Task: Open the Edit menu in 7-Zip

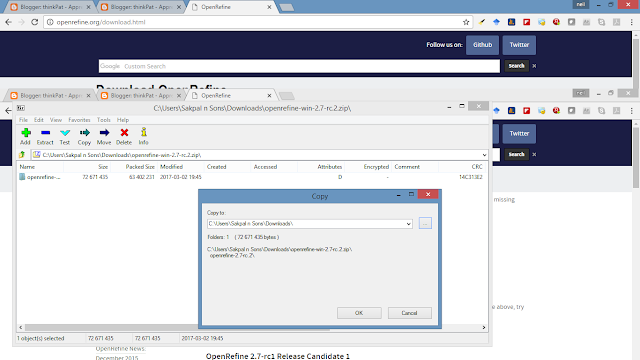Action: [39, 120]
